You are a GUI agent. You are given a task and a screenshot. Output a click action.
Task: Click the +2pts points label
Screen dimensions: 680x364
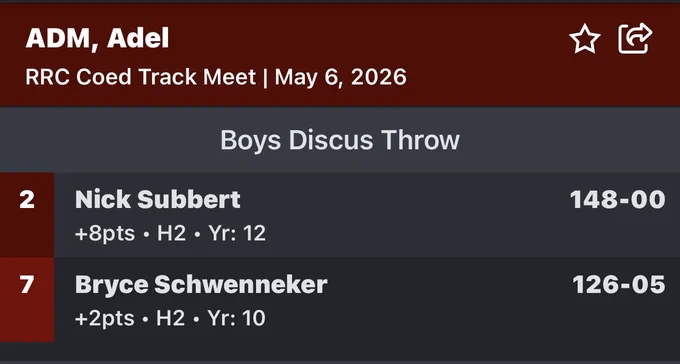(x=105, y=319)
